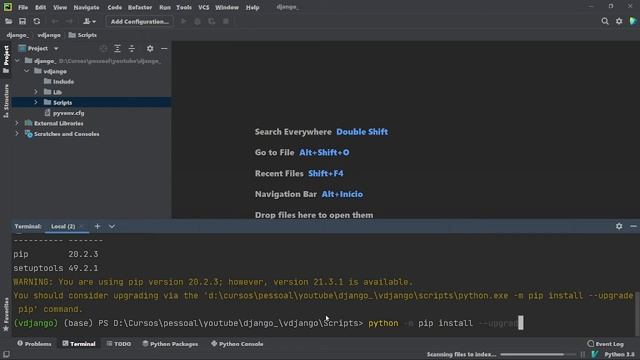Click the Run play icon
Viewport: 640px width, 360px height.
(x=184, y=21)
